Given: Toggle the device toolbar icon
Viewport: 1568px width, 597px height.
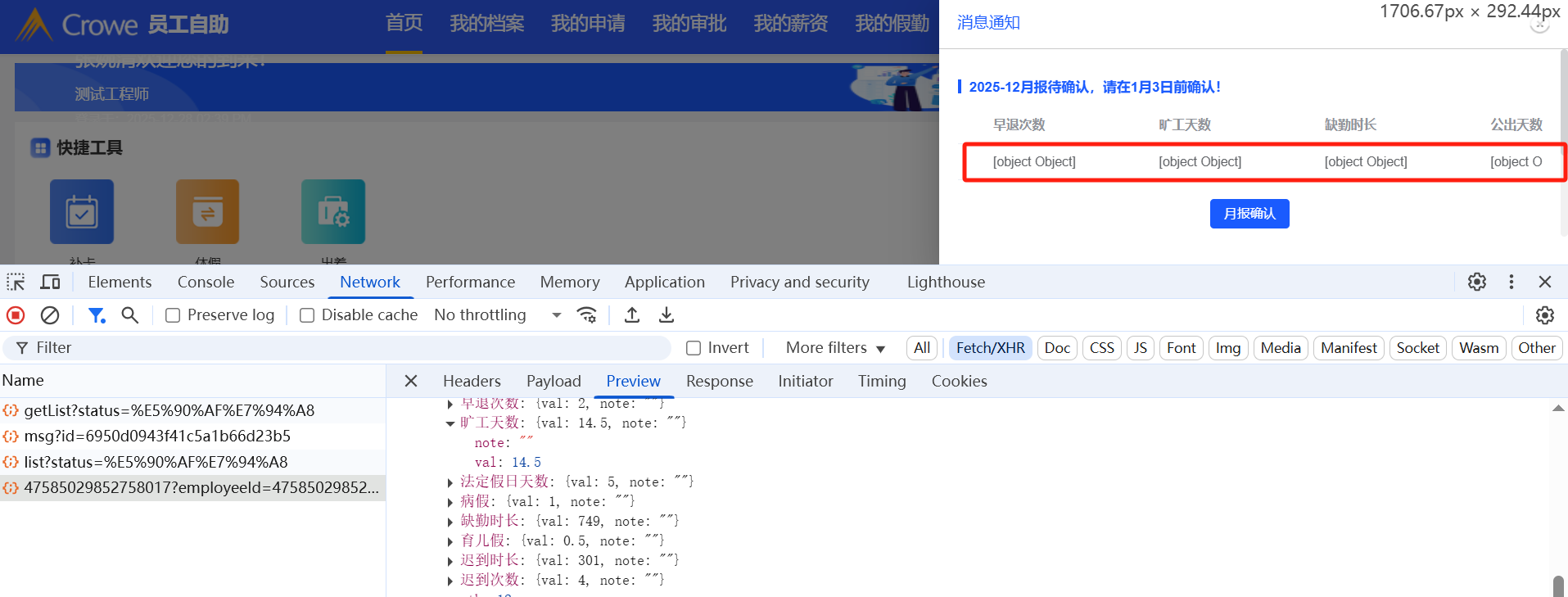Looking at the screenshot, I should [51, 283].
